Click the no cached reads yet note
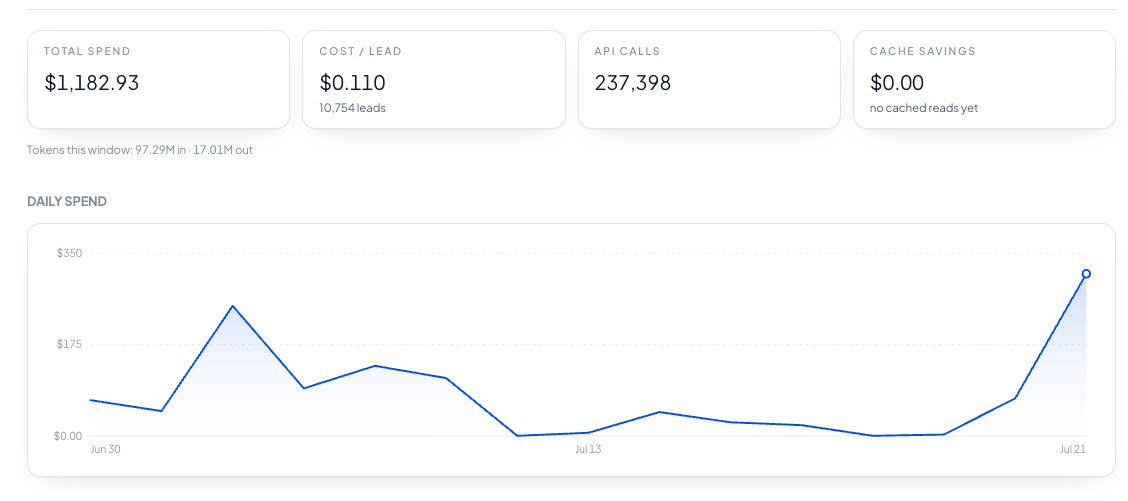Screen dimensions: 1128x501 pyautogui.click(x=924, y=108)
